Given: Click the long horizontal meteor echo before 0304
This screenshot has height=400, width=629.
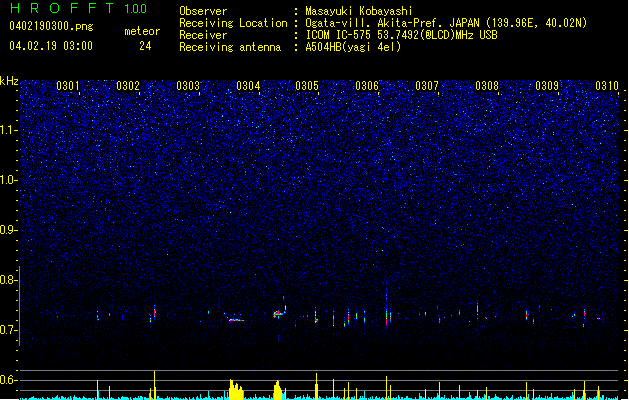Looking at the screenshot, I should point(236,320).
